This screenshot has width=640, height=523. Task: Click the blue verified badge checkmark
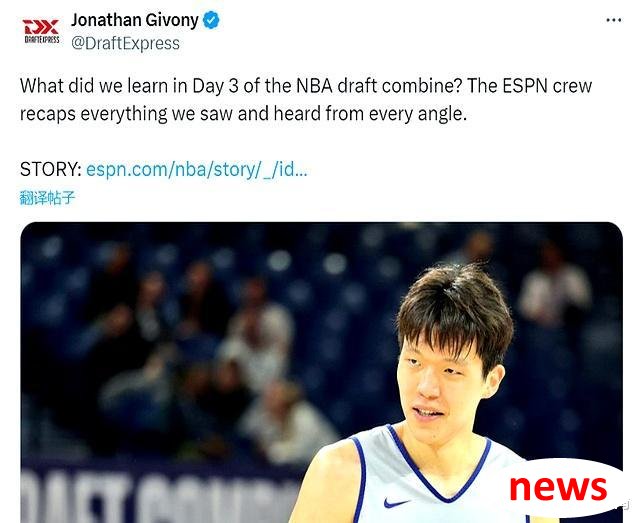coord(211,20)
